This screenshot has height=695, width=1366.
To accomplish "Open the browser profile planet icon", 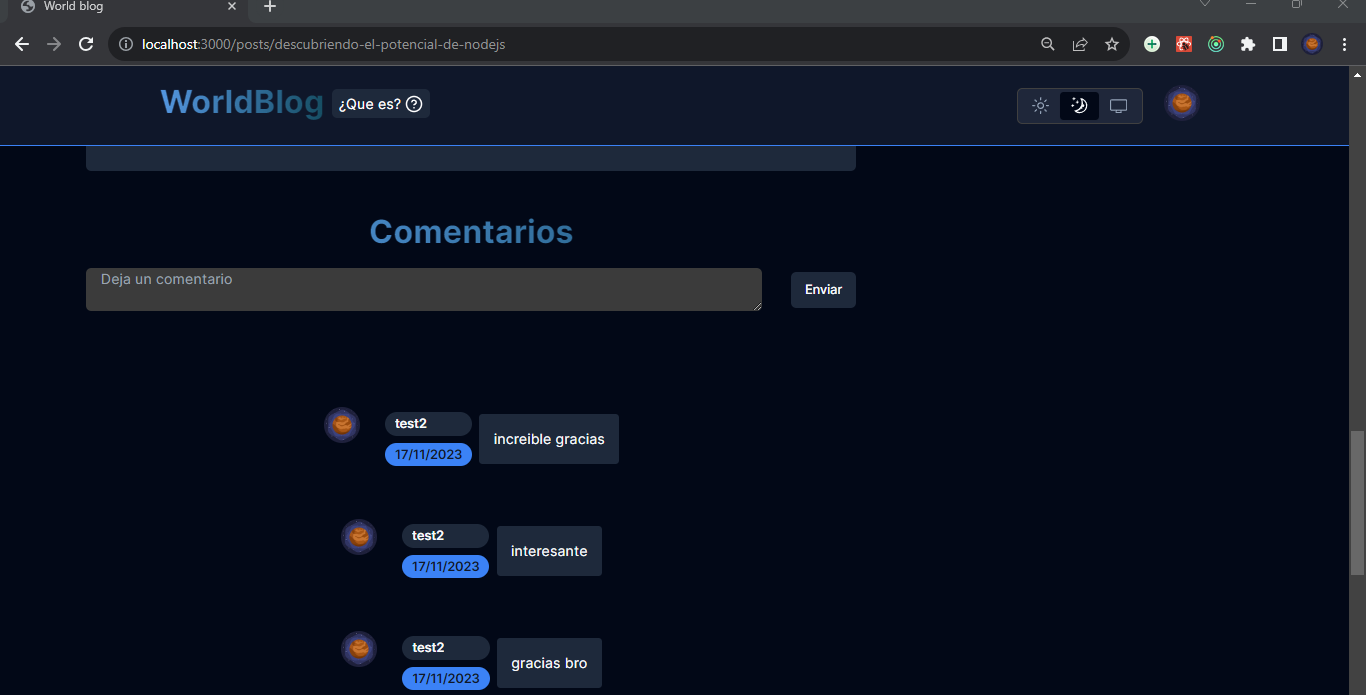I will [1312, 44].
